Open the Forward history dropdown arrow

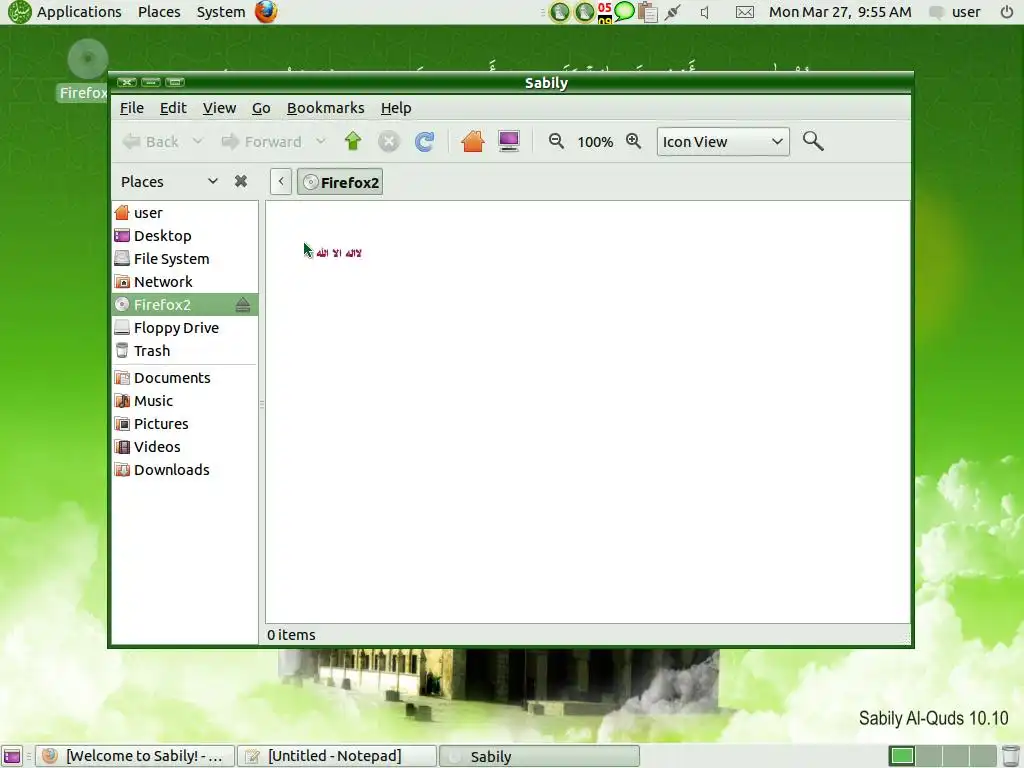coord(320,141)
